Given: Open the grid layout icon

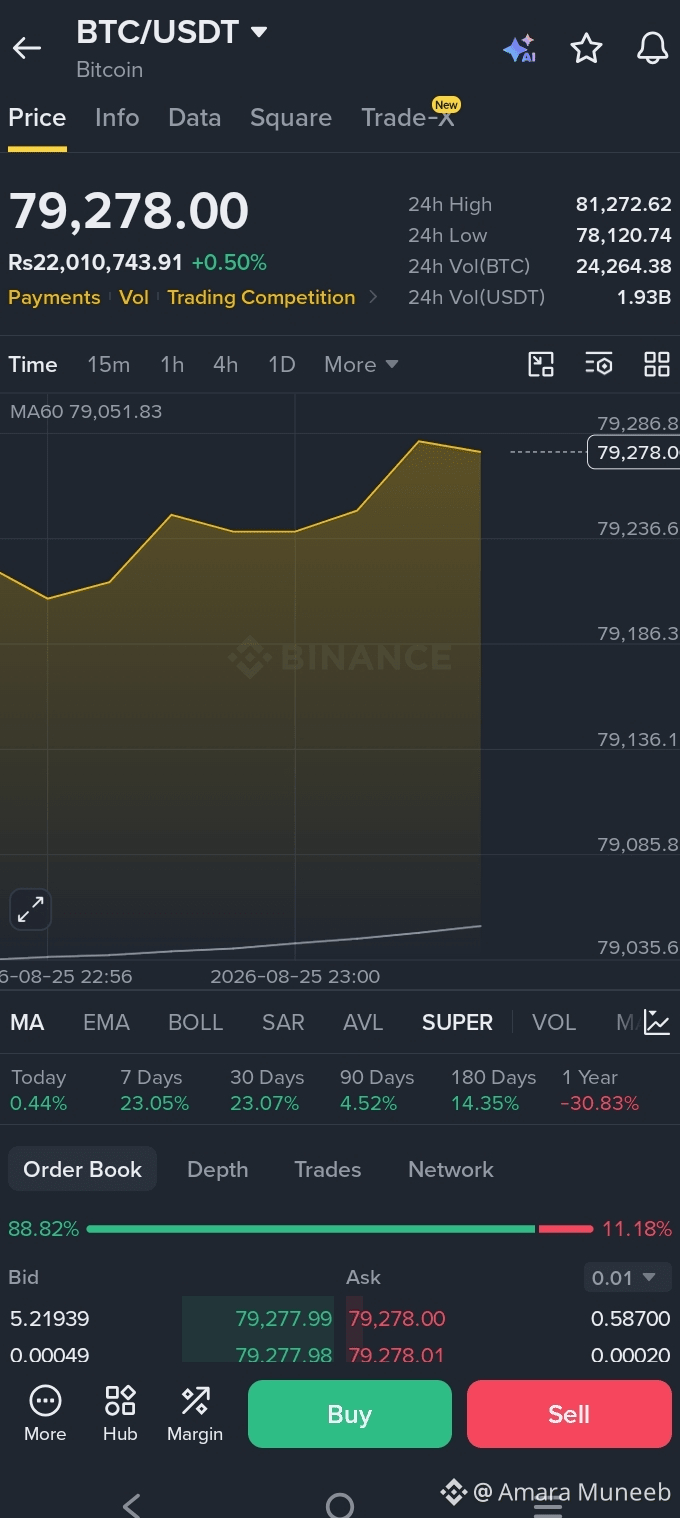Looking at the screenshot, I should pos(656,364).
